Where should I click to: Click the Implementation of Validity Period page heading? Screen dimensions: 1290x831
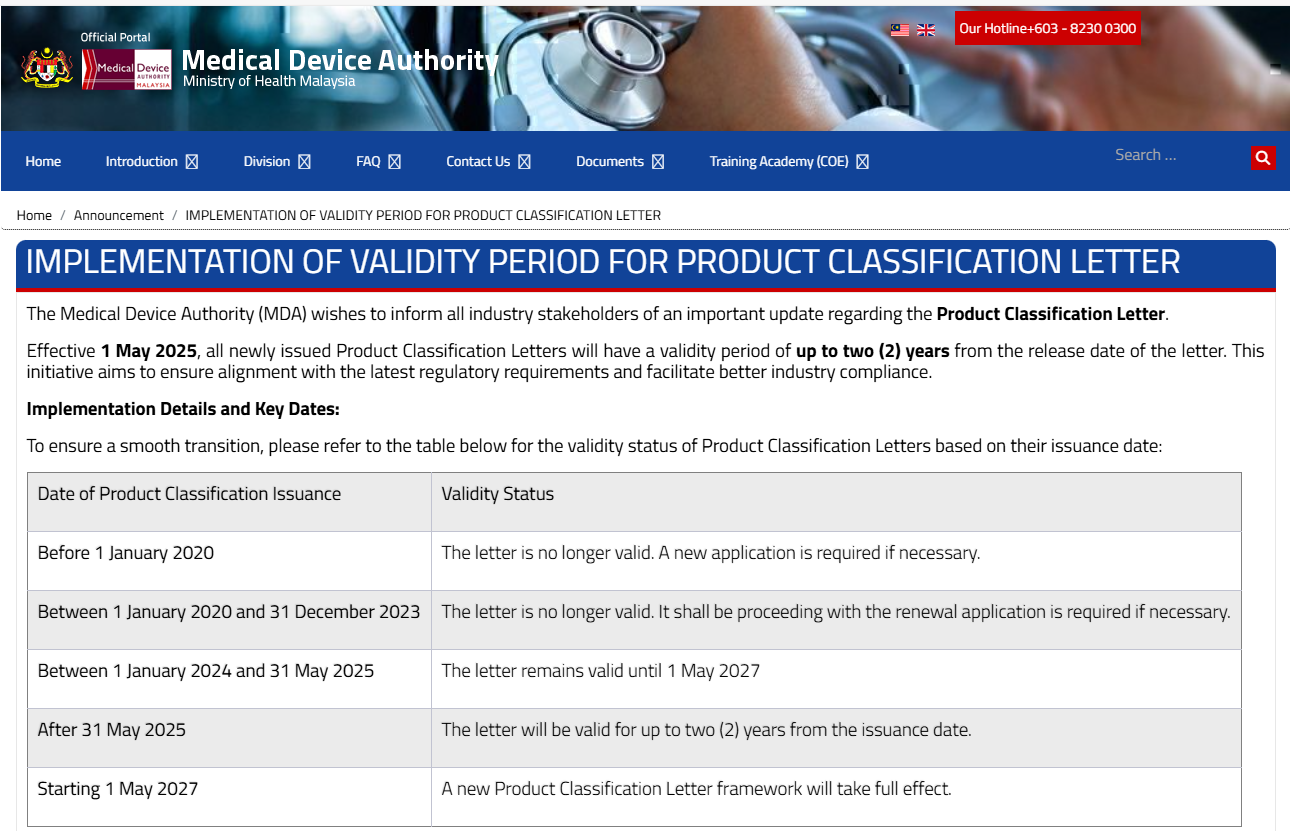(602, 262)
